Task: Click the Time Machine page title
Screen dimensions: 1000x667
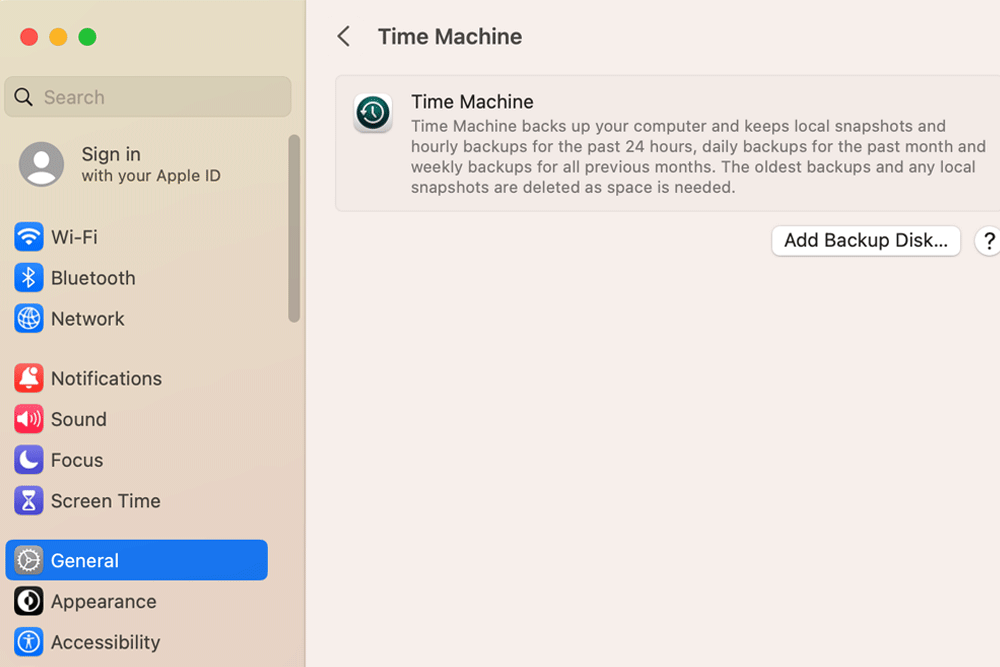Action: click(450, 36)
